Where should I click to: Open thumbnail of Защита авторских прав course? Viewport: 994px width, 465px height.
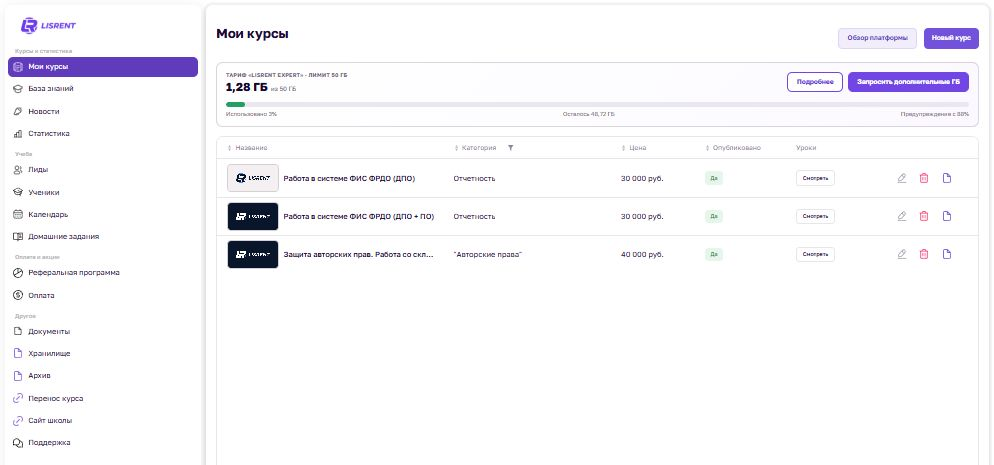pyautogui.click(x=253, y=255)
